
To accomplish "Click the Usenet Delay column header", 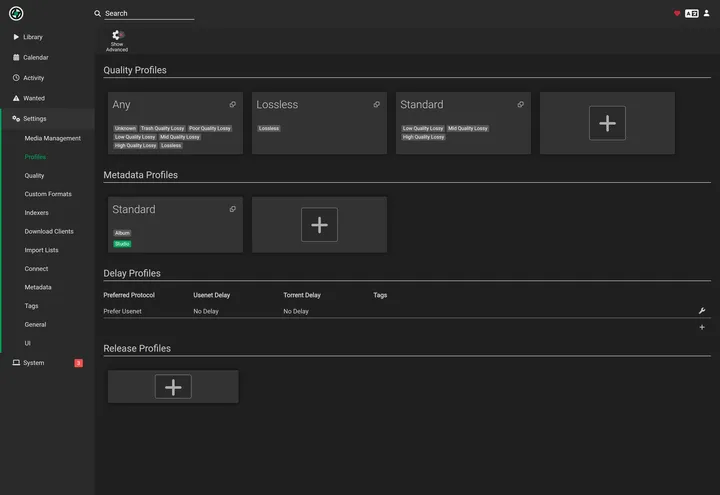I will (x=212, y=295).
